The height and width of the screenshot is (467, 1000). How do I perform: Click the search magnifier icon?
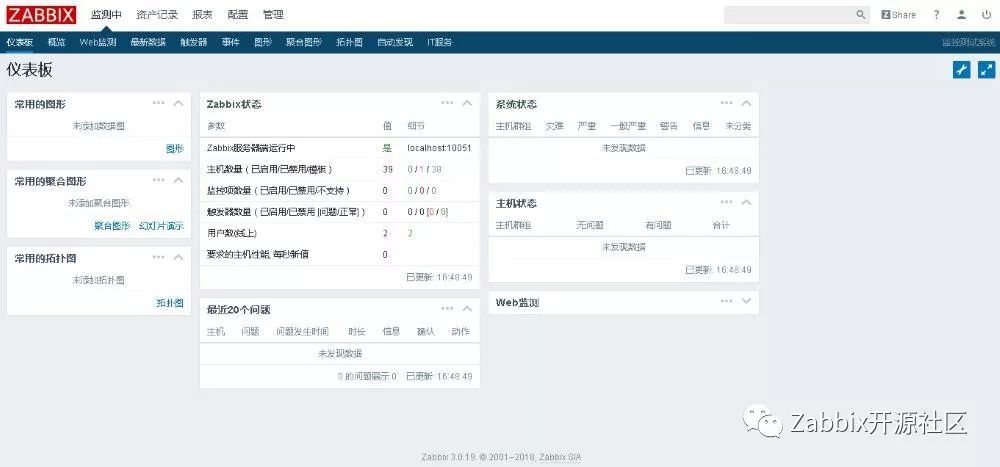point(860,15)
